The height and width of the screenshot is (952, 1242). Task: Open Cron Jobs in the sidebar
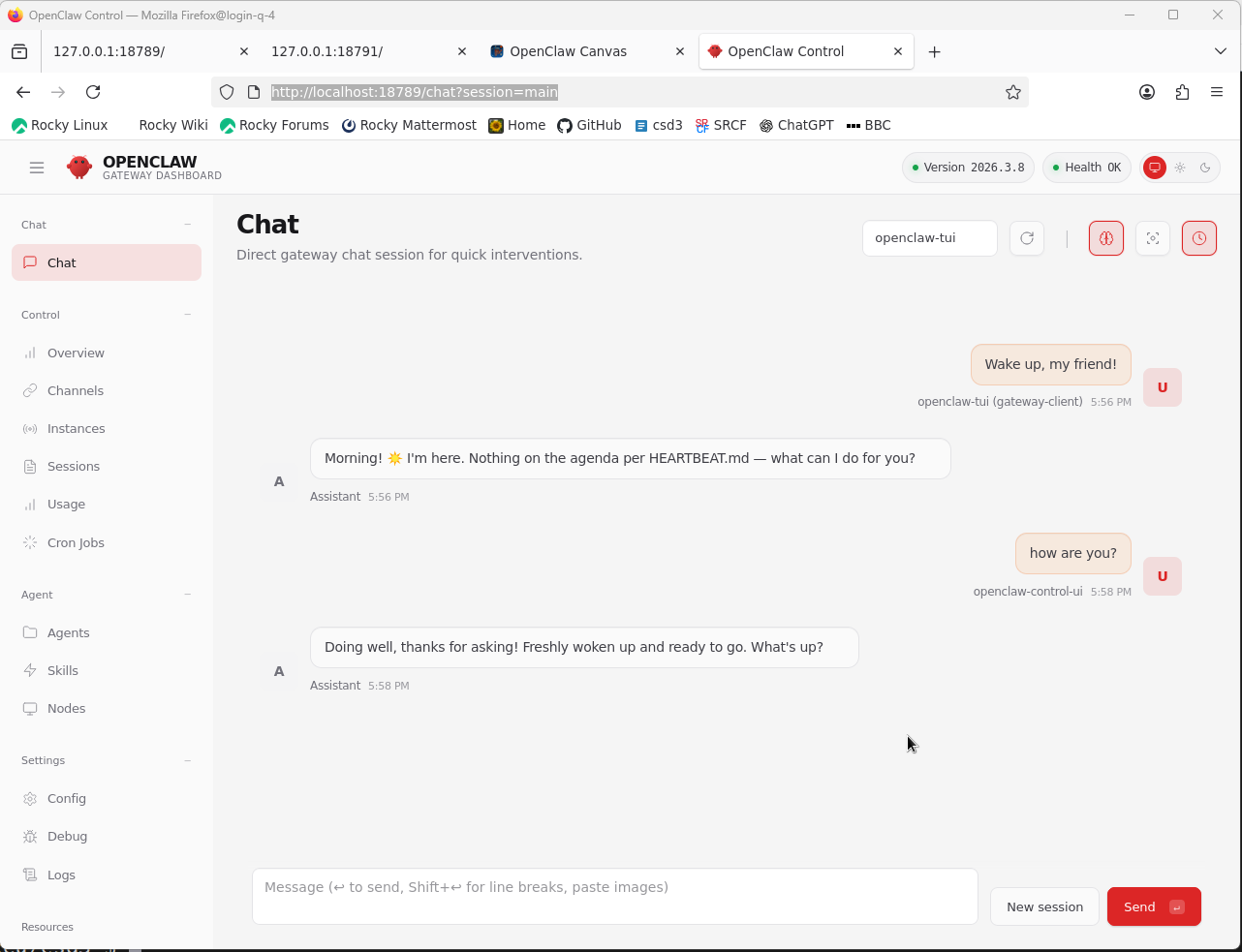76,542
